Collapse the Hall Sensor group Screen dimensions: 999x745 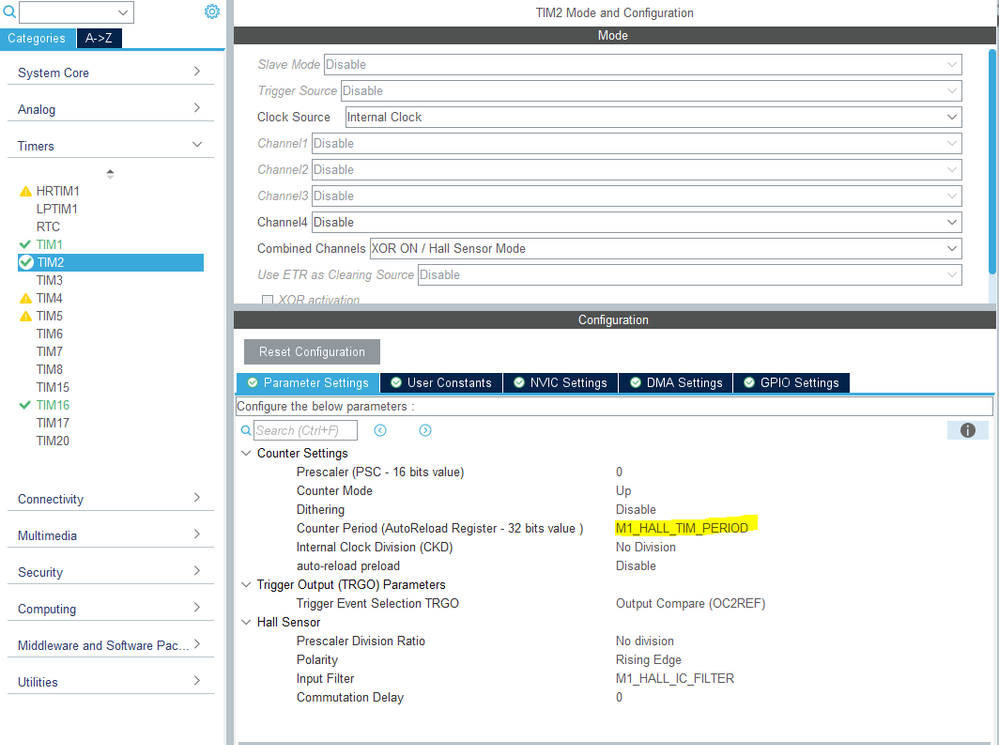246,622
